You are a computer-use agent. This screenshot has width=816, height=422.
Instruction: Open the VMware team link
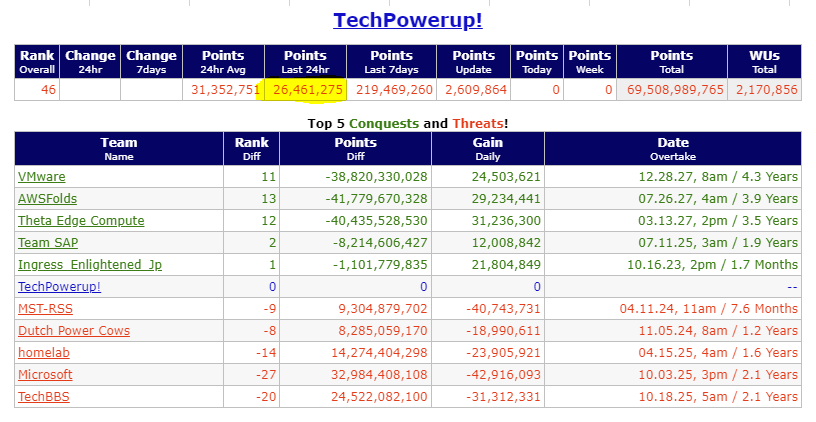[x=42, y=177]
